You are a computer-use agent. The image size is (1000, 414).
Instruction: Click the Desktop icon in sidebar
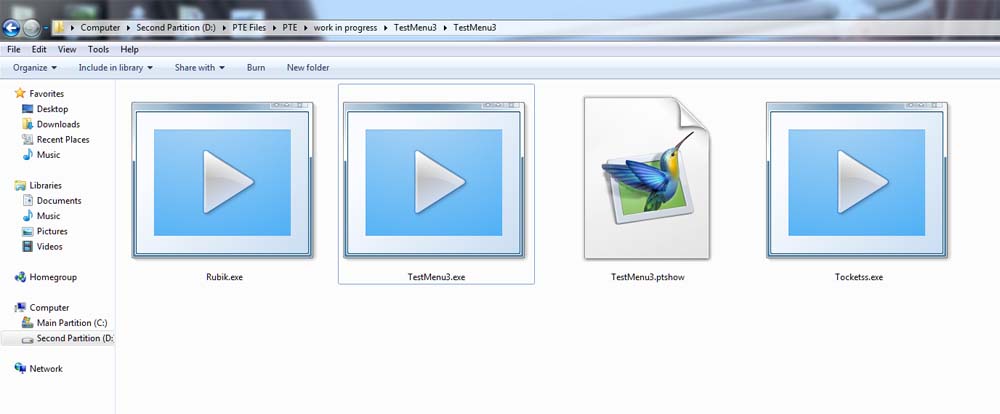(x=27, y=108)
